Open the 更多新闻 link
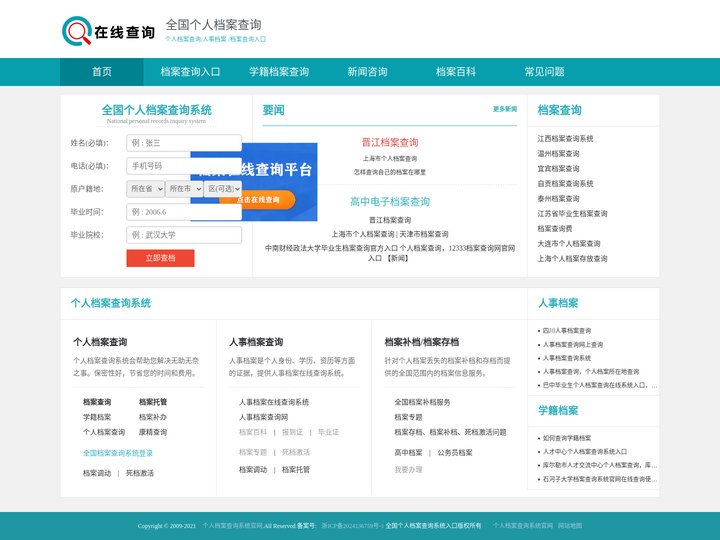Viewport: 720px width, 540px height. tap(505, 109)
